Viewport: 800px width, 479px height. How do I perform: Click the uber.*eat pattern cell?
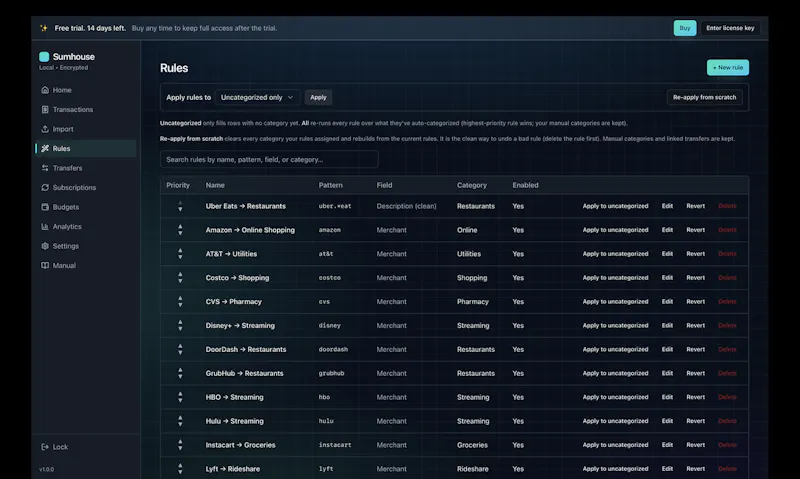(335, 206)
